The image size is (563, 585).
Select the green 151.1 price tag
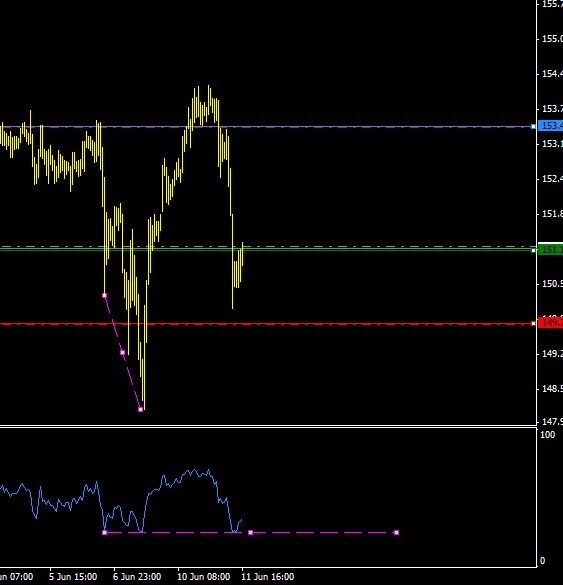pyautogui.click(x=552, y=250)
